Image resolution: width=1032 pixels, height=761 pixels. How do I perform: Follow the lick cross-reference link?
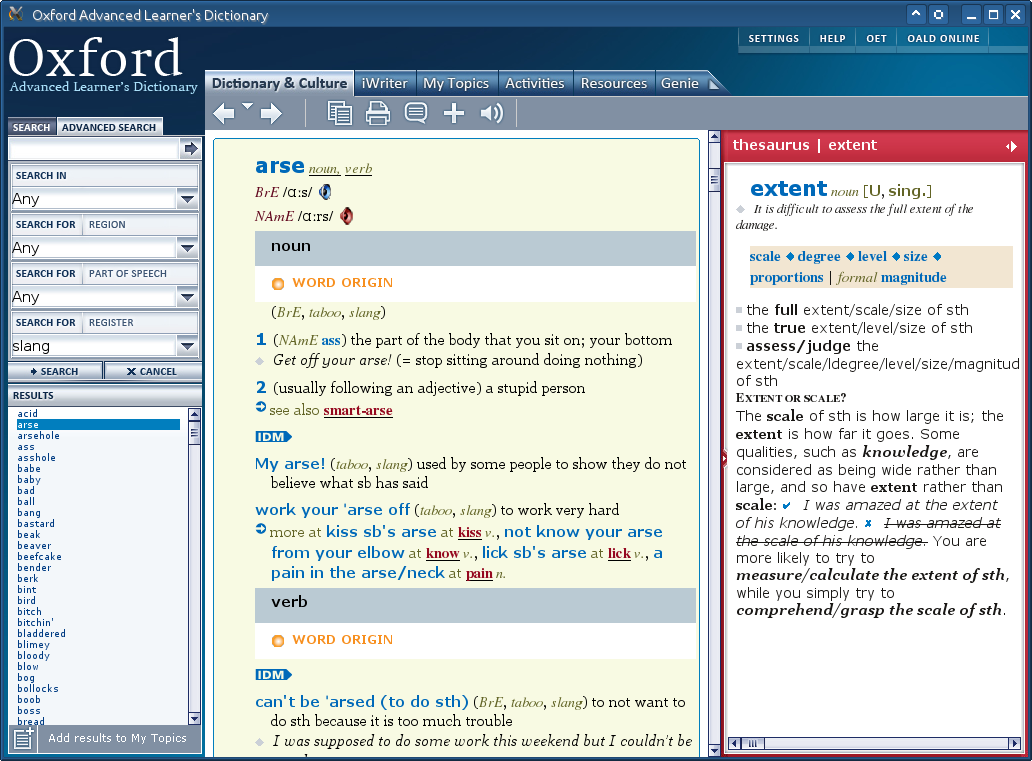coord(619,554)
